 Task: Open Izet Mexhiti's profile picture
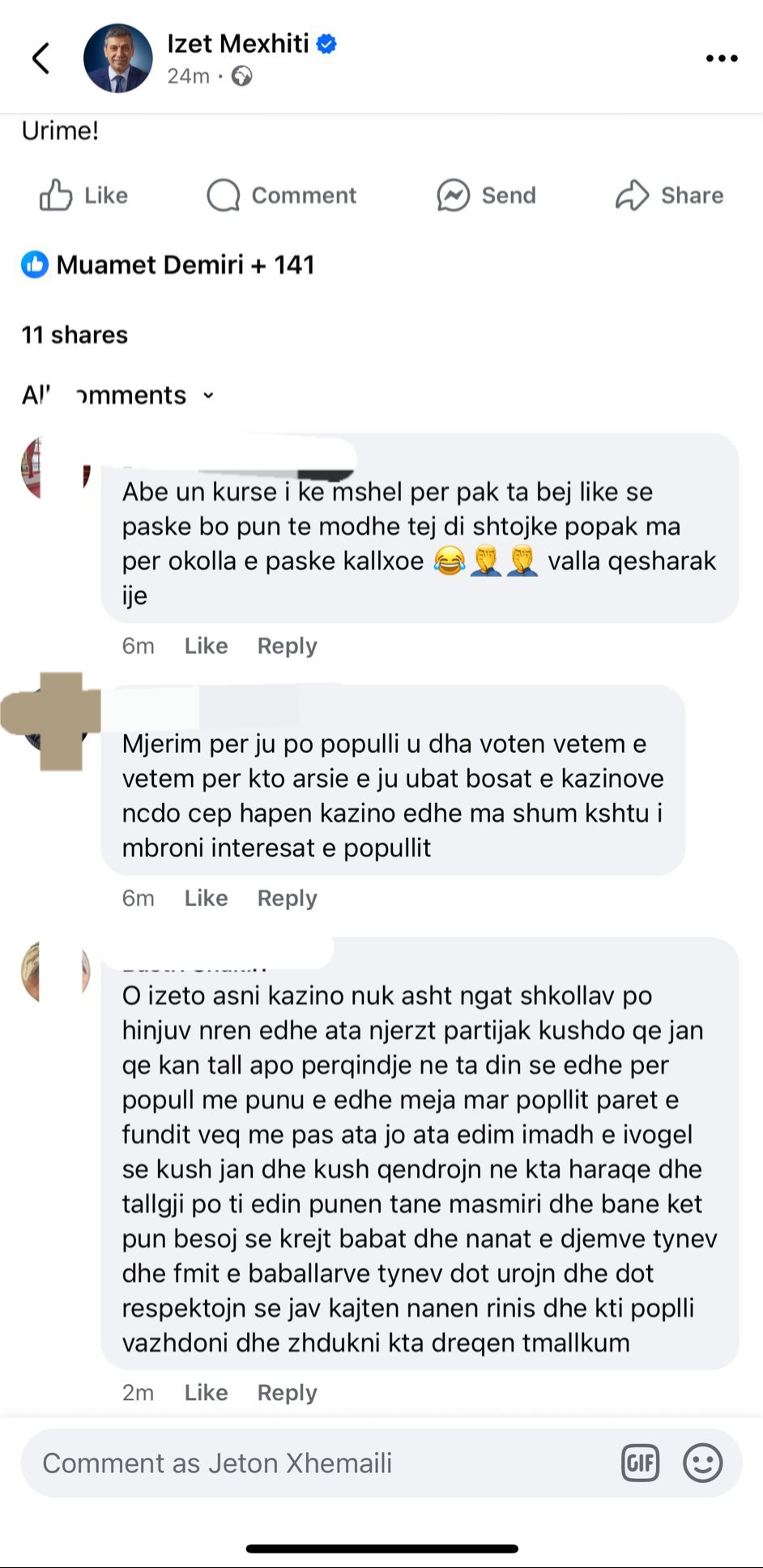pyautogui.click(x=118, y=58)
